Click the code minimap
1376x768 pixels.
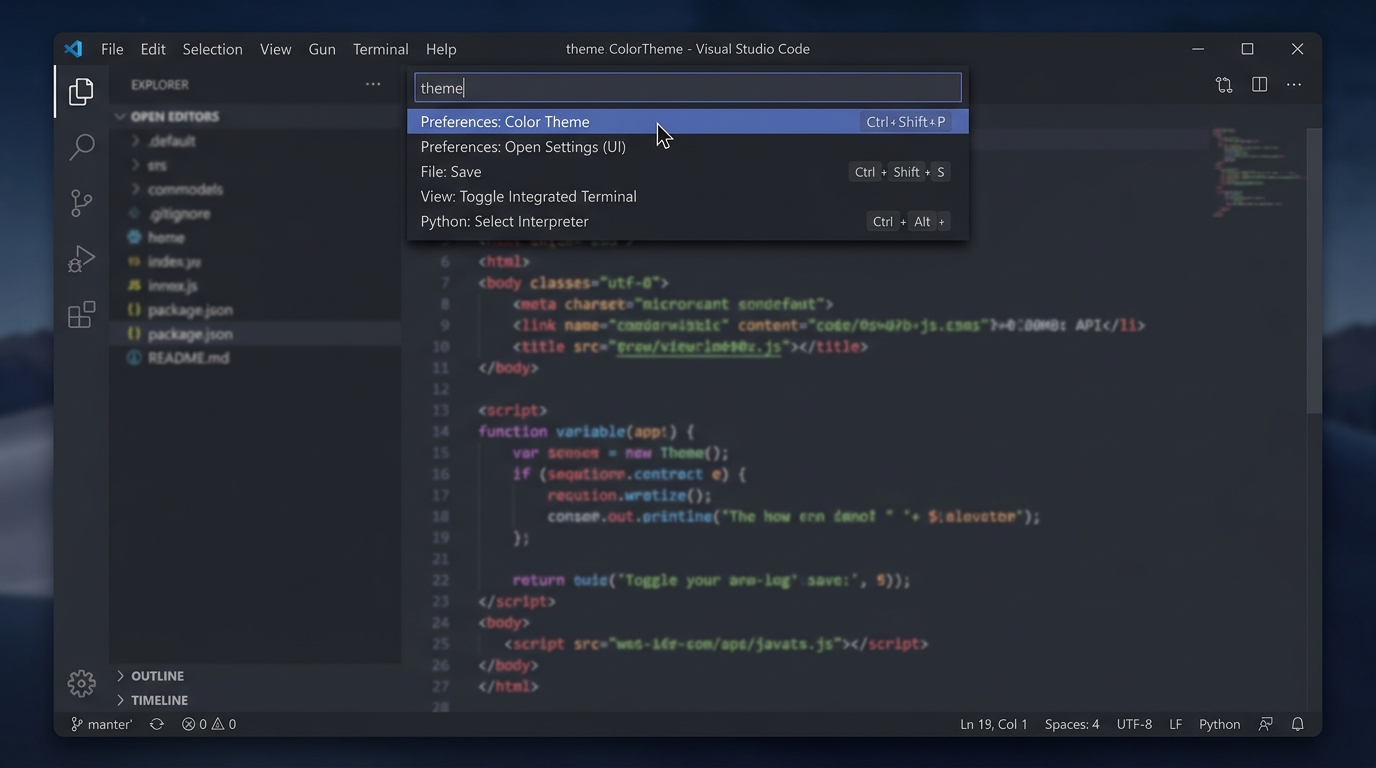coord(1257,172)
